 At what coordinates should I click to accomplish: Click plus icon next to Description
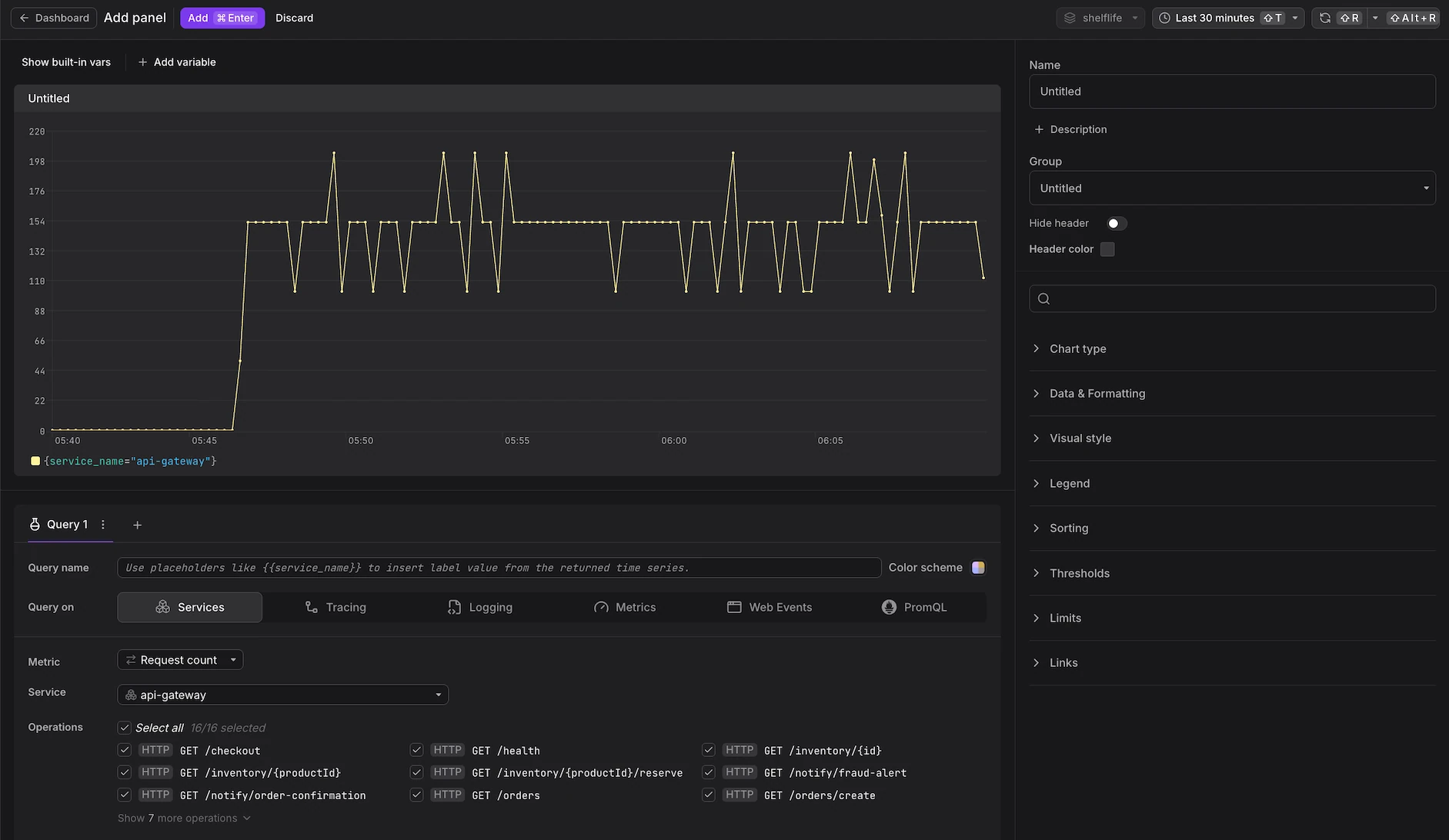[1039, 129]
